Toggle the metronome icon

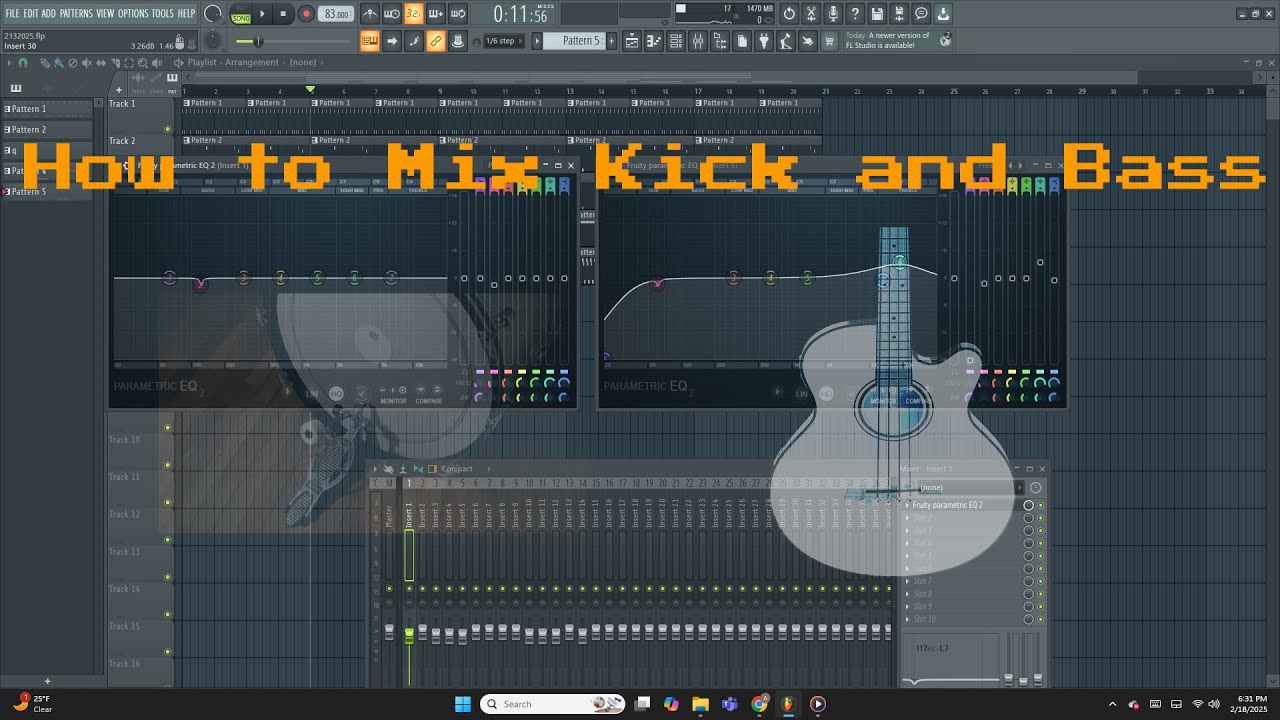[x=370, y=14]
